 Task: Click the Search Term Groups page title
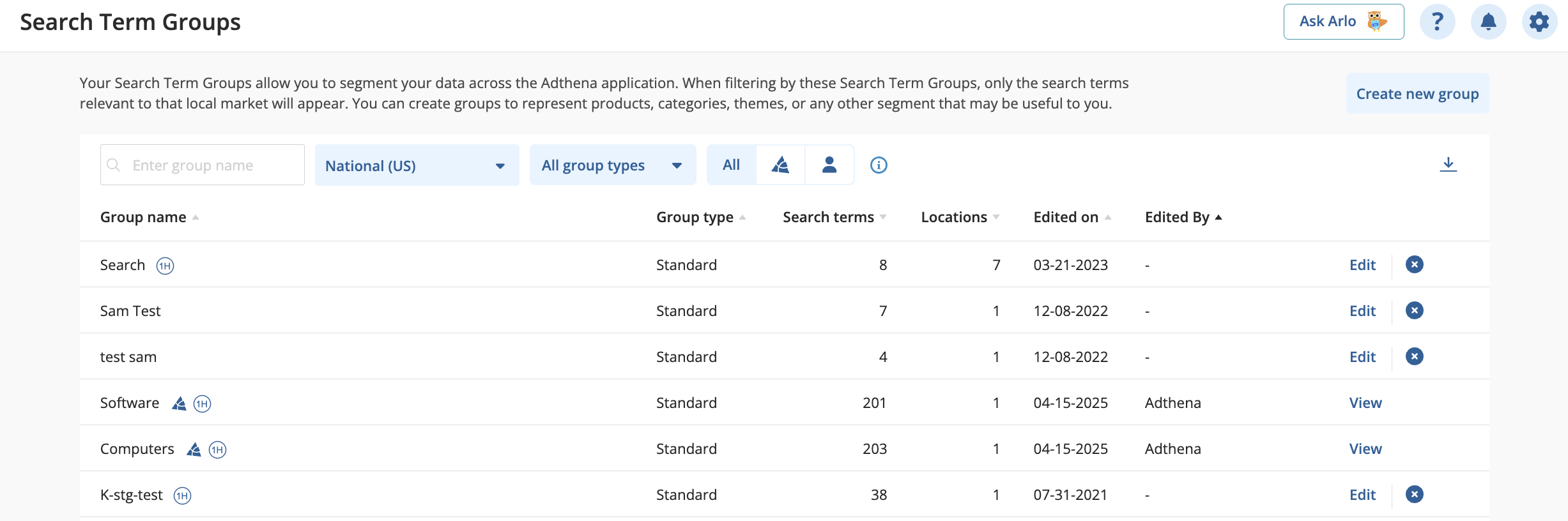pyautogui.click(x=130, y=22)
